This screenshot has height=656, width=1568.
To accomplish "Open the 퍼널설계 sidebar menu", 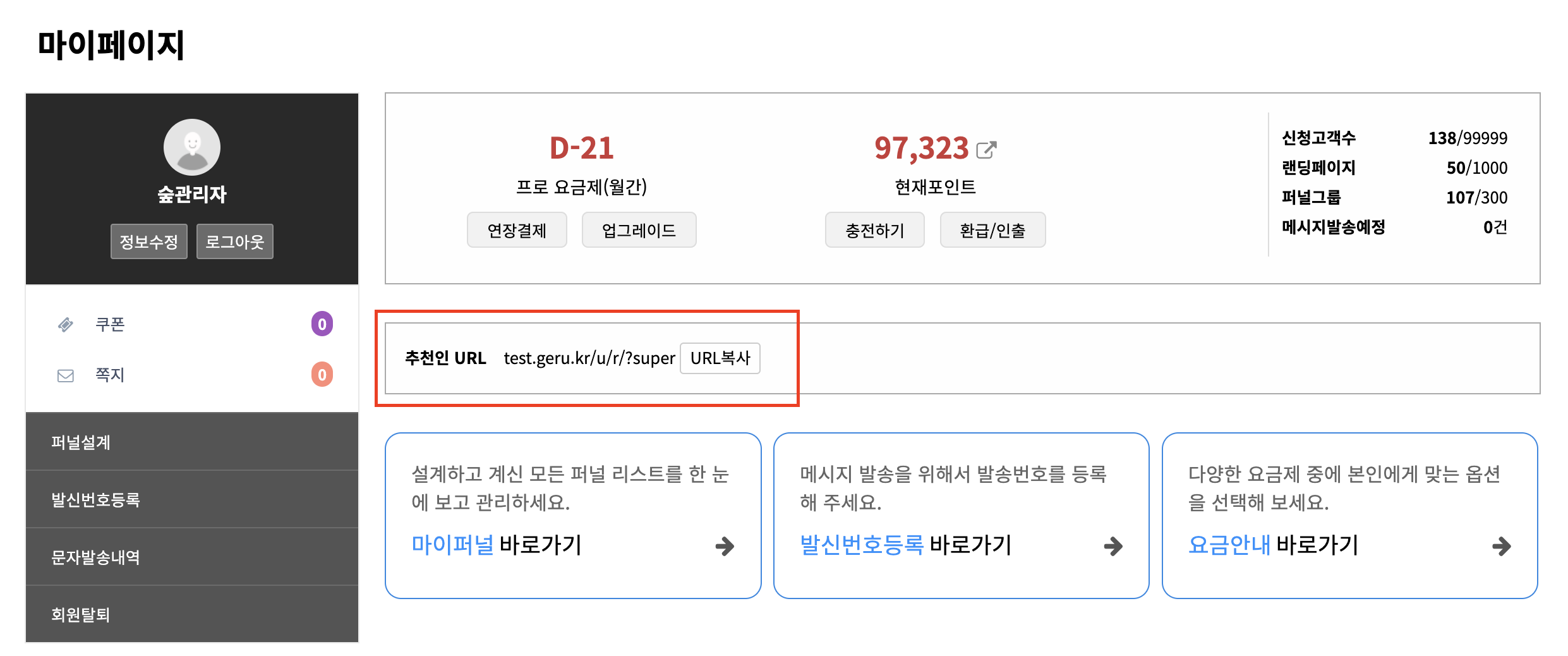I will (x=192, y=442).
